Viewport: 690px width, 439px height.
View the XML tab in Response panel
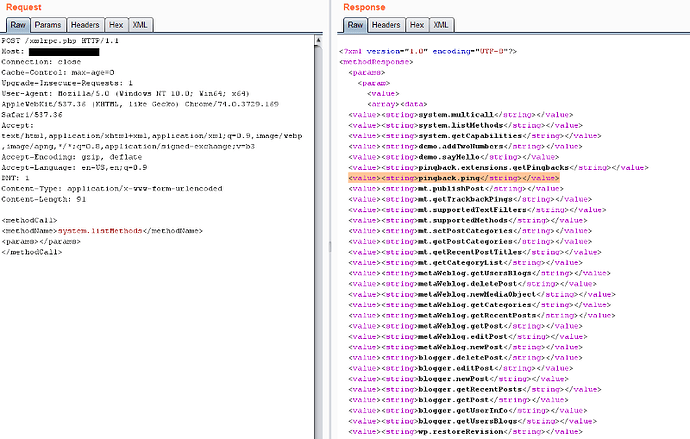(x=441, y=24)
